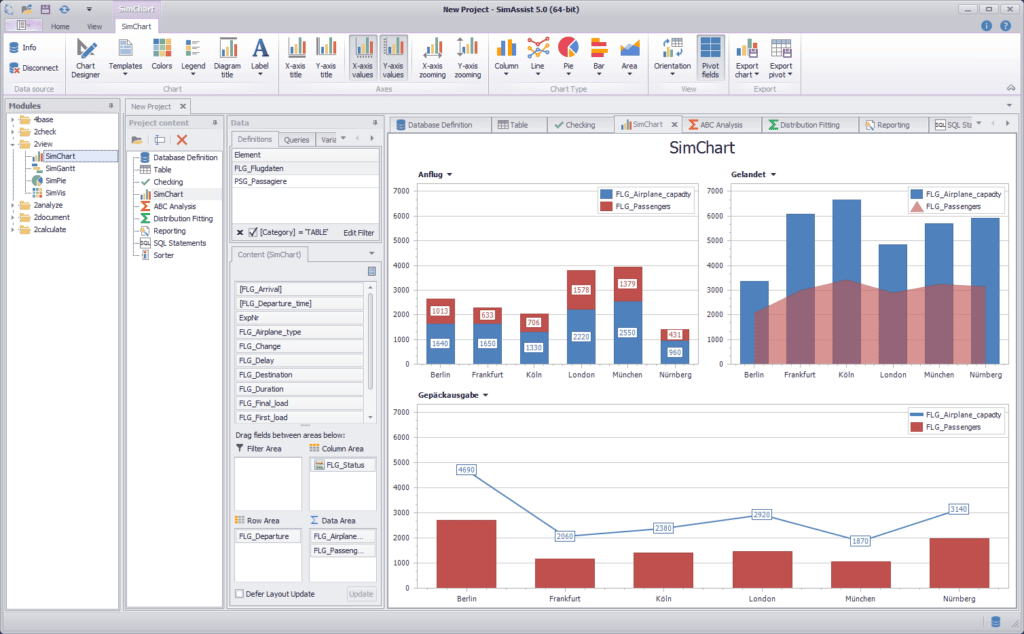
Task: Remove the [Category] filter with the X
Action: [240, 232]
